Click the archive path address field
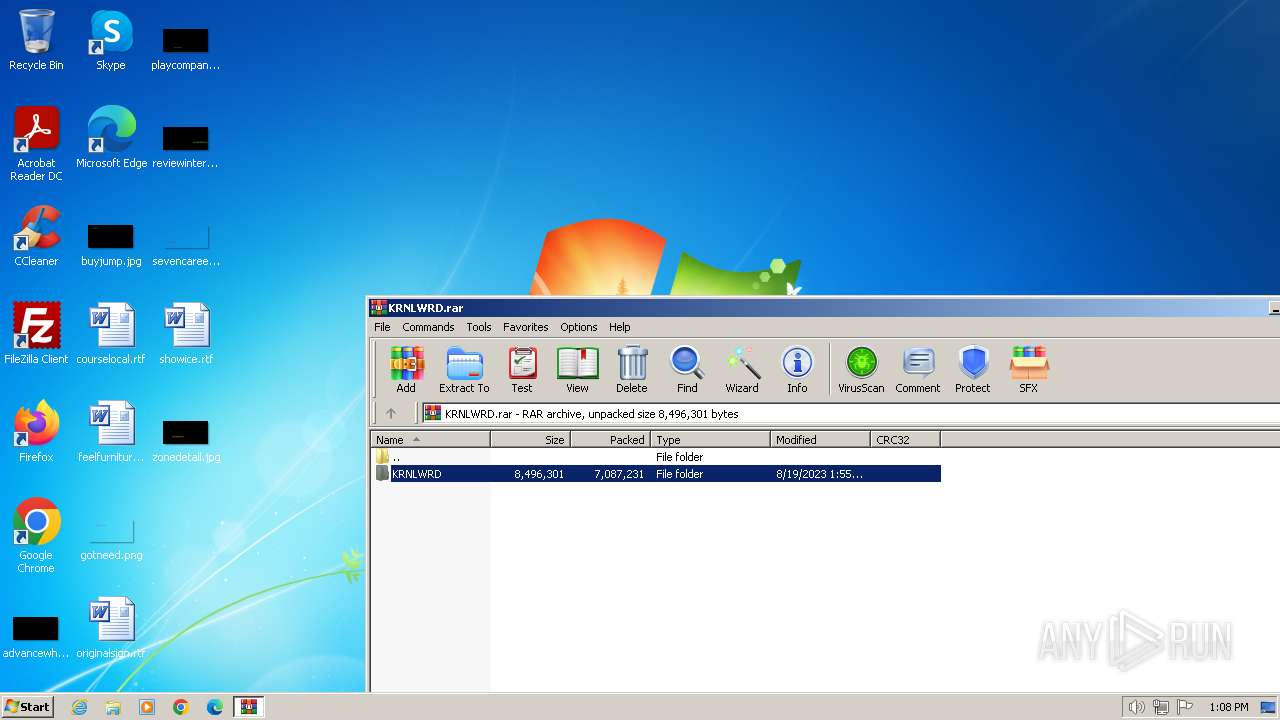Image resolution: width=1280 pixels, height=720 pixels. (850, 413)
